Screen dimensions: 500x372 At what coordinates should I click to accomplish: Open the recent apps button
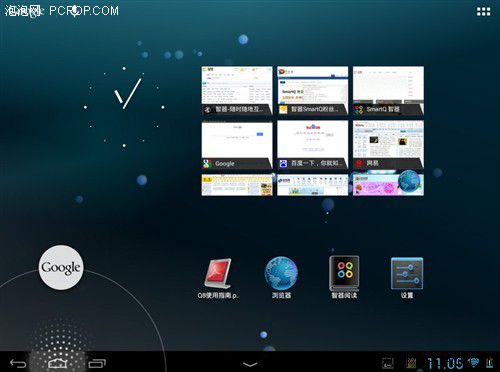[97, 363]
